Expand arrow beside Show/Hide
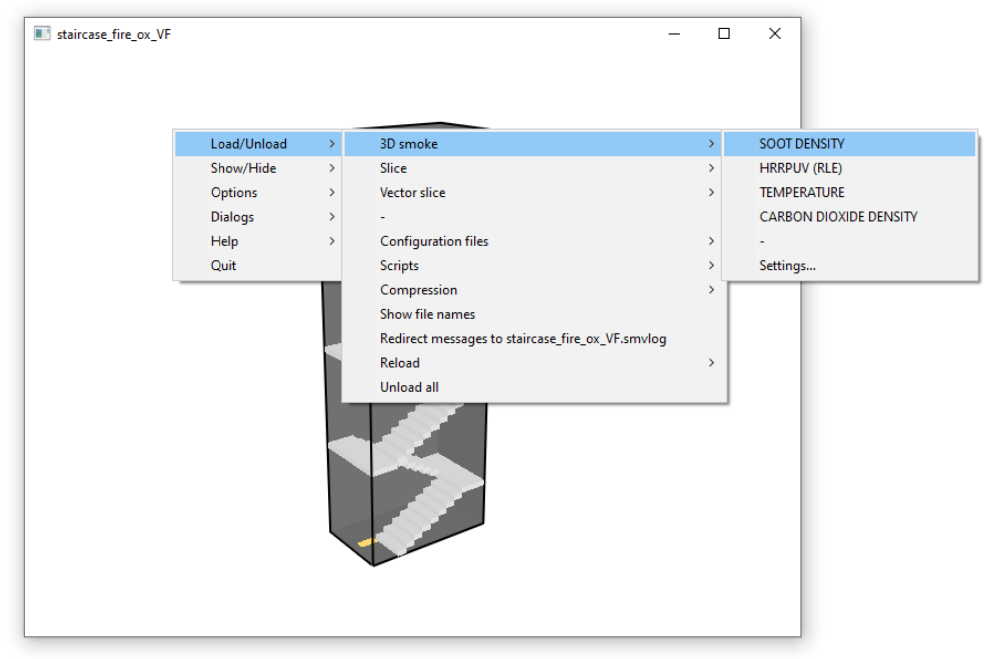Screen dimensions: 993x659 coord(332,168)
